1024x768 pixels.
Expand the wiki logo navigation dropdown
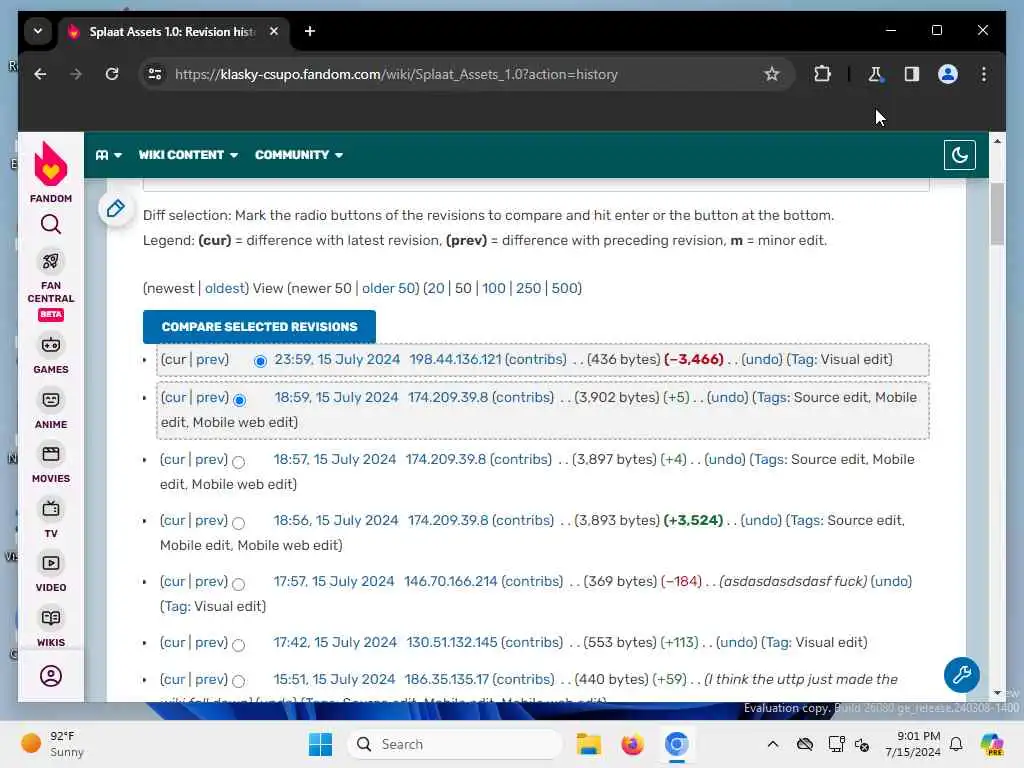pyautogui.click(x=108, y=155)
